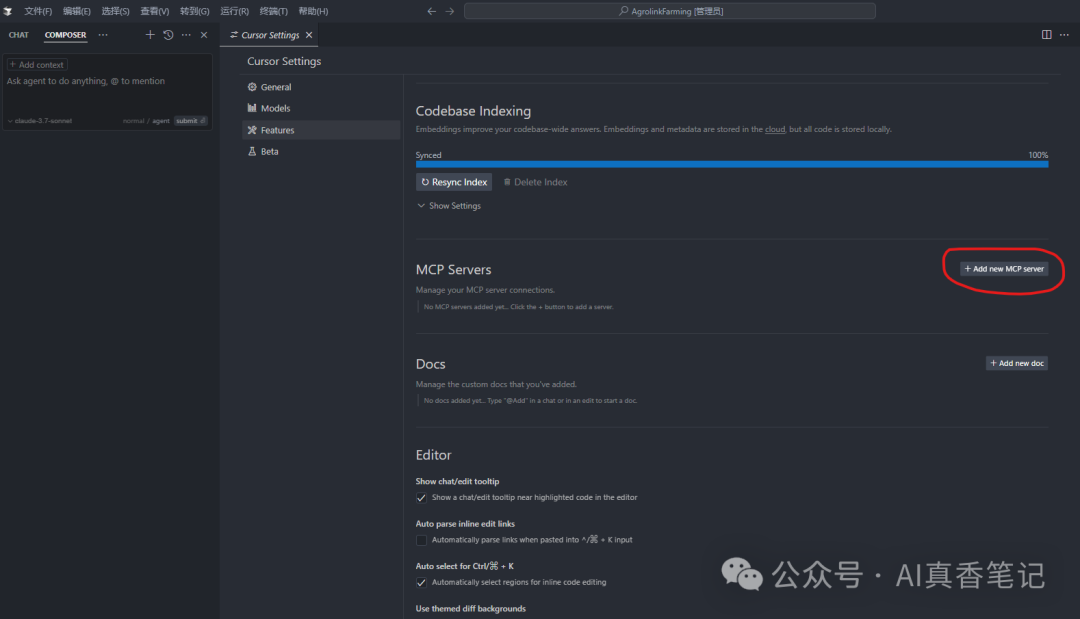Open Beta settings category

[321, 151]
